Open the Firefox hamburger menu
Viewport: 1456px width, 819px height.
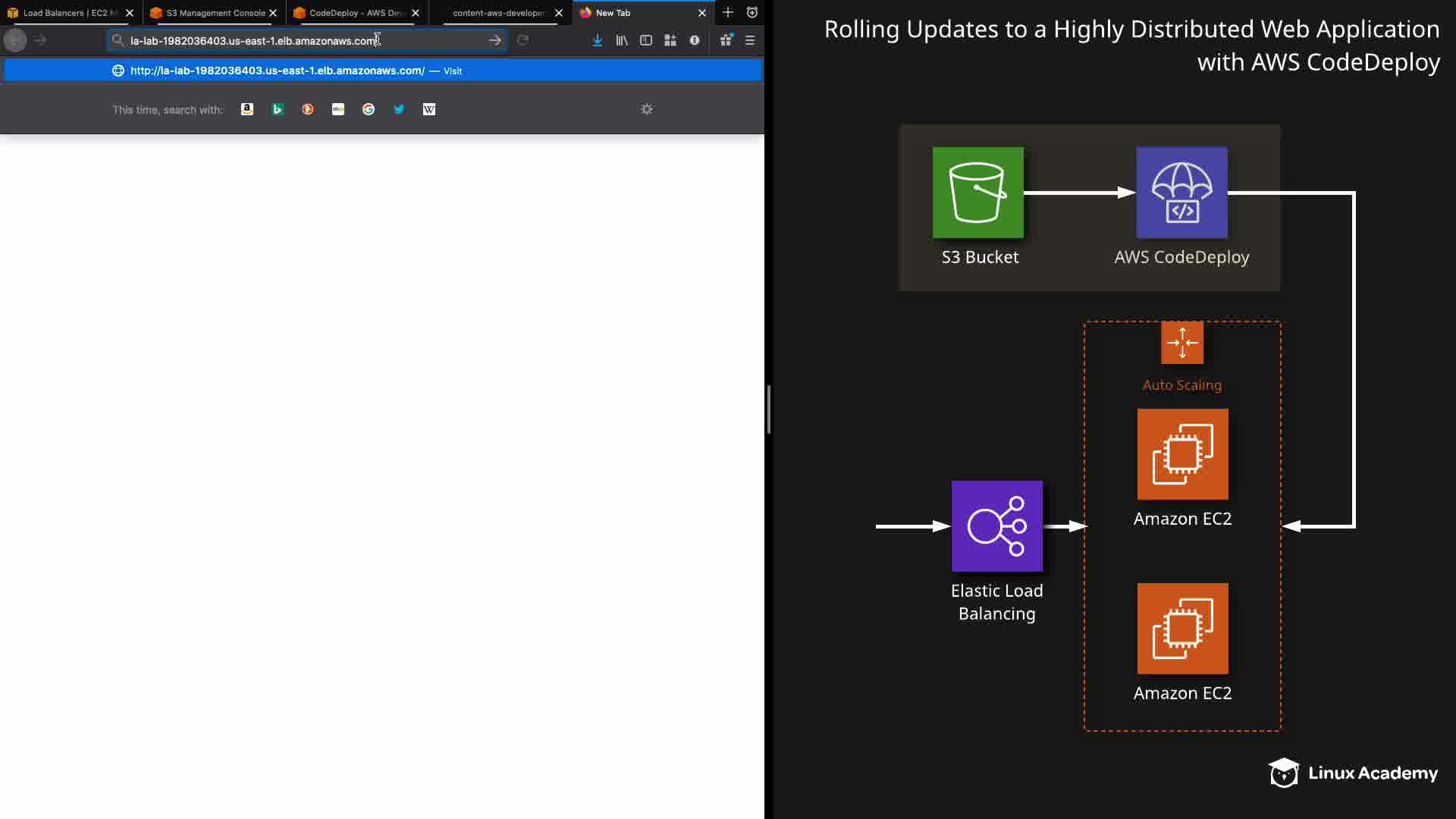(x=750, y=40)
